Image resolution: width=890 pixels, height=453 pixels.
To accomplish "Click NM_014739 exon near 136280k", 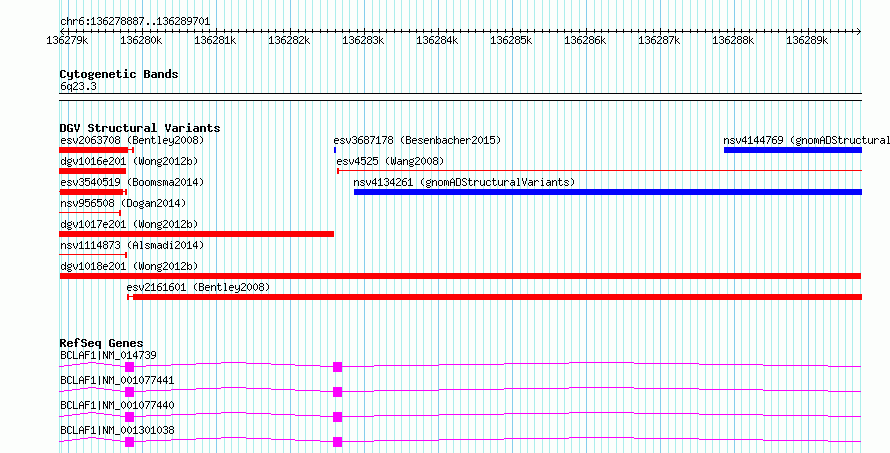I will [x=129, y=367].
